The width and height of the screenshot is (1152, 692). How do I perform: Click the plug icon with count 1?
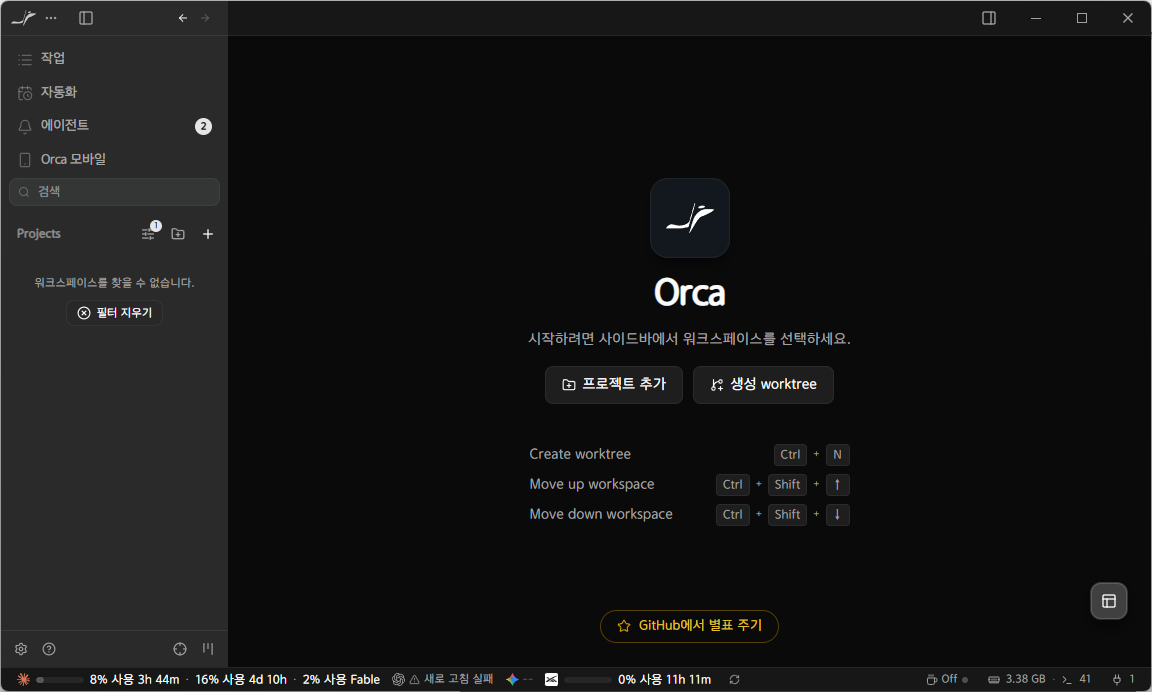[1124, 680]
